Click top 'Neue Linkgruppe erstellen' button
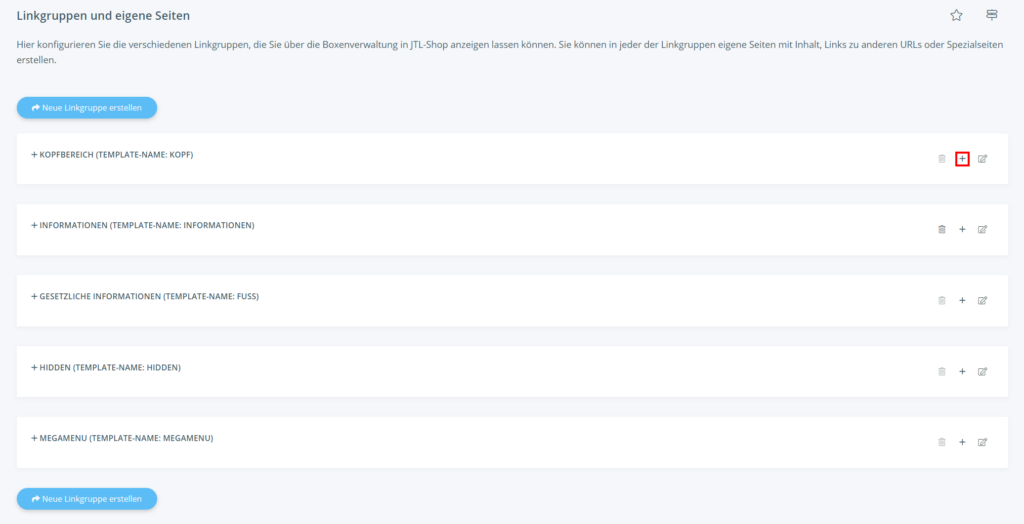Screen dimensions: 1024x524 [x=87, y=107]
